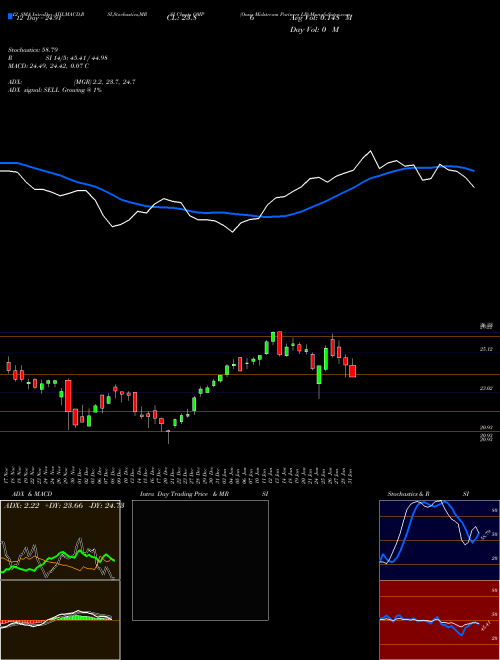Select the 'Stochastics: 58.79' reading

point(33,50)
